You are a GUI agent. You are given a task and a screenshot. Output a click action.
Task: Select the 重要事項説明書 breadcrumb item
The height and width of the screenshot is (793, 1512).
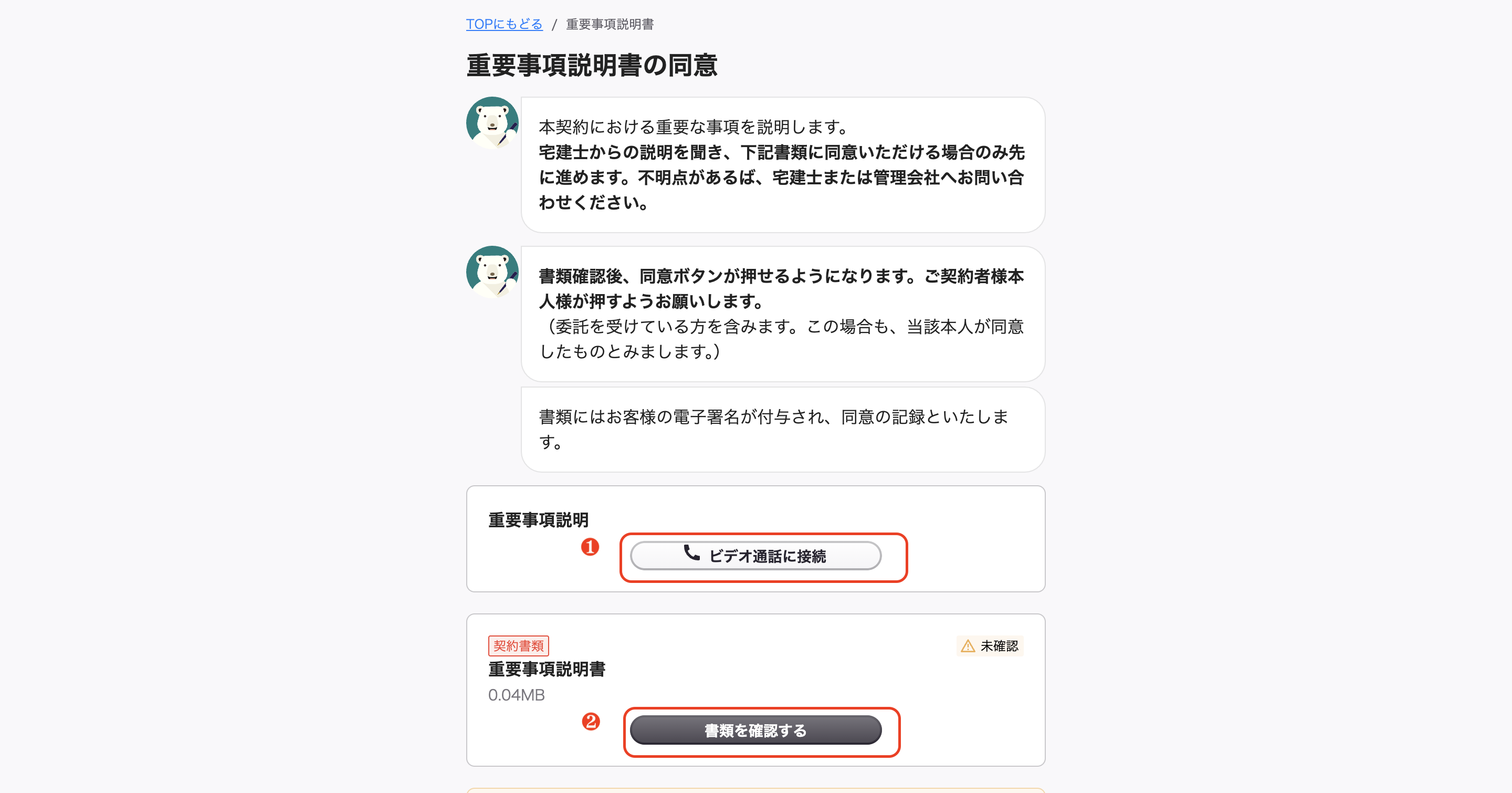point(609,24)
